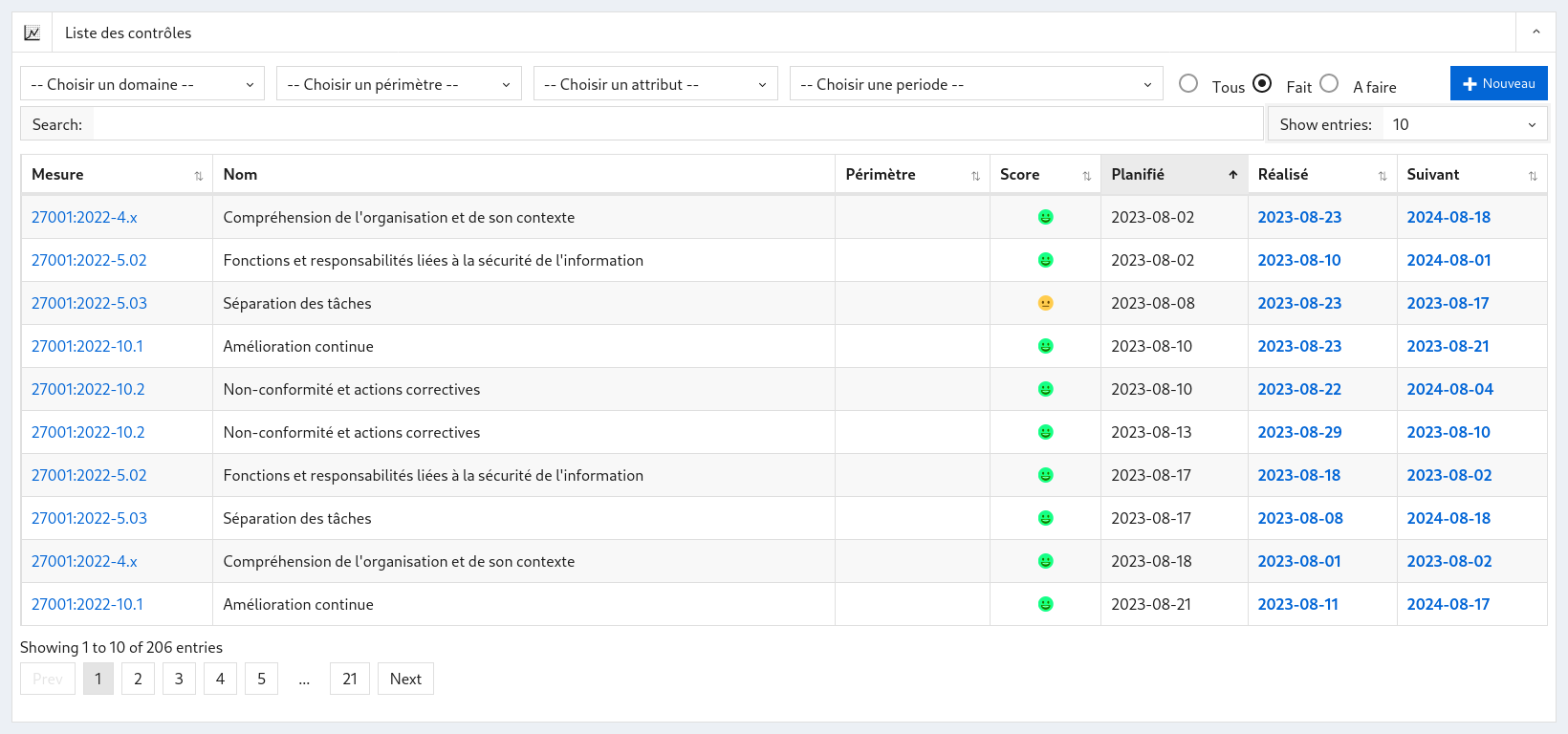The height and width of the screenshot is (734, 1568).
Task: Sort the table by Périmètre column icon
Action: (975, 176)
